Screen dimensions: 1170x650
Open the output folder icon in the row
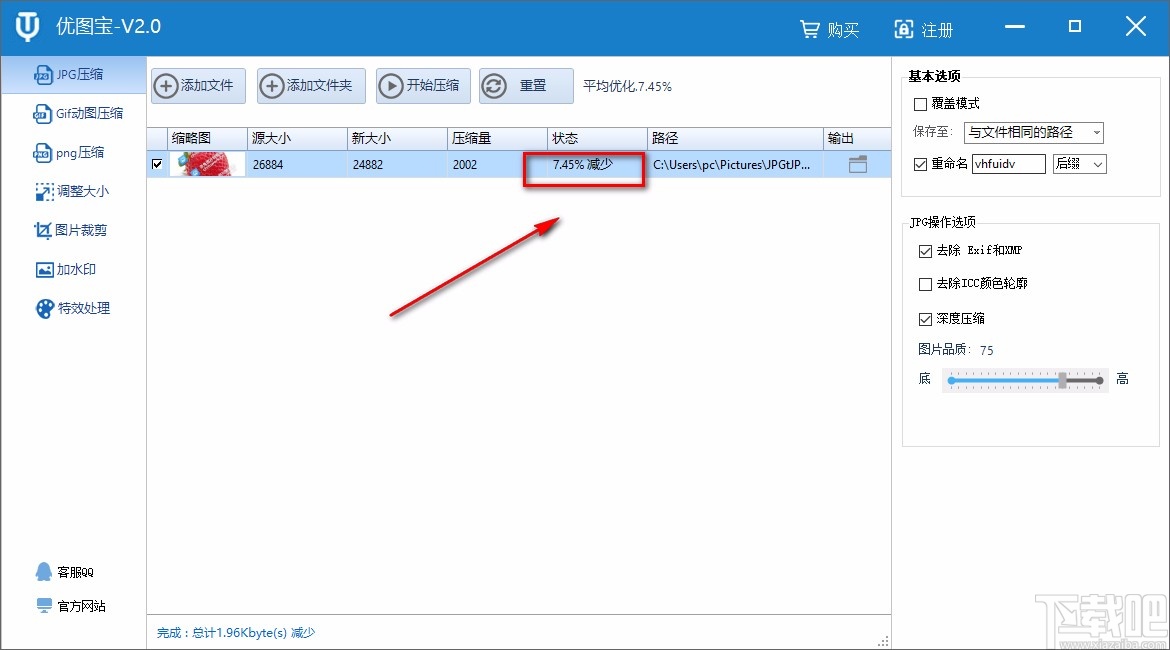coord(858,164)
